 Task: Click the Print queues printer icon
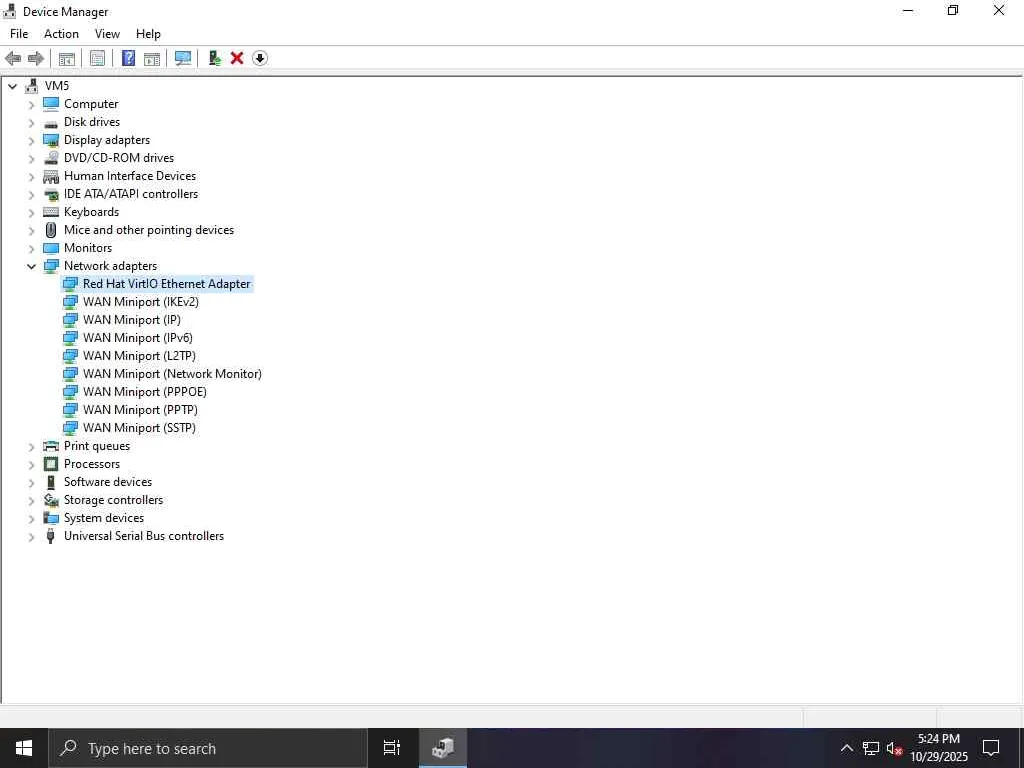[x=51, y=446]
